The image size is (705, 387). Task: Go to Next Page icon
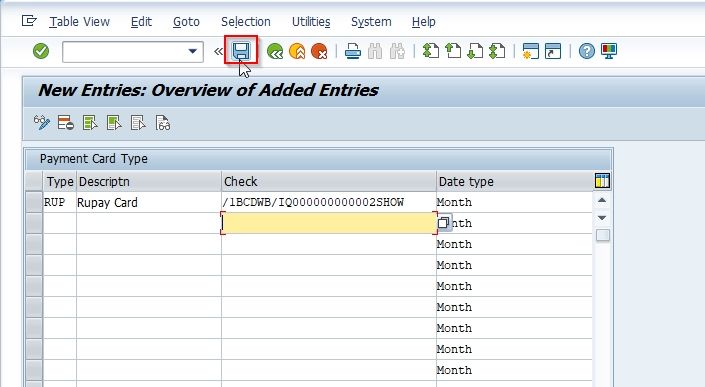475,51
